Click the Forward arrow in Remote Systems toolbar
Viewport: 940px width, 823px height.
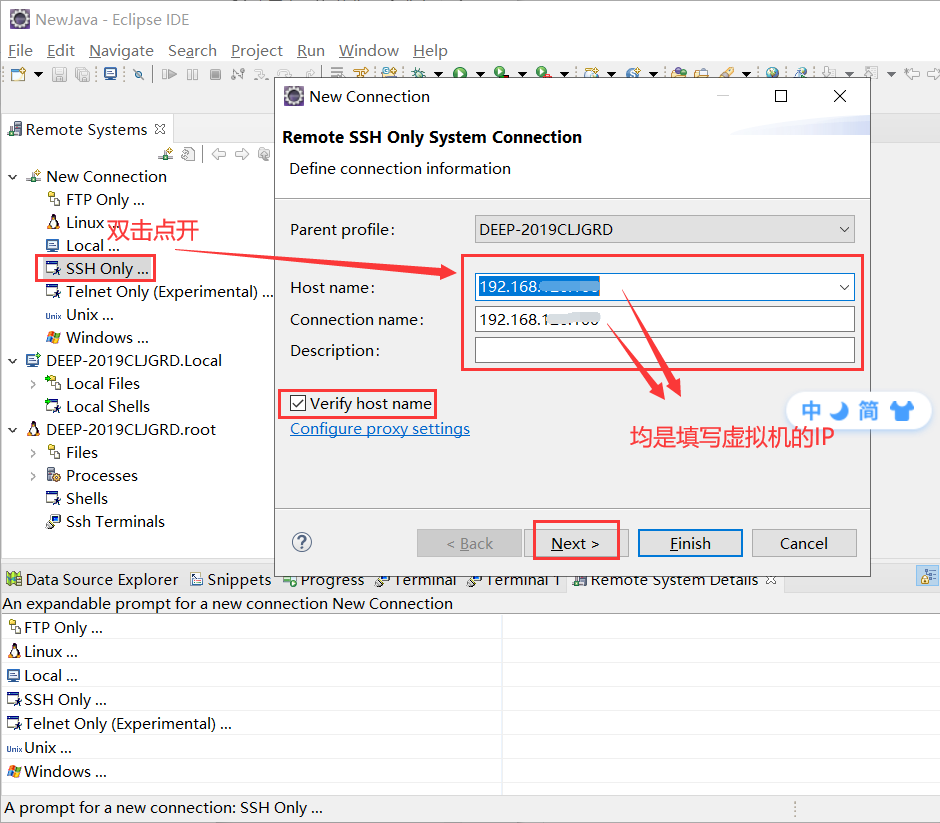pyautogui.click(x=242, y=154)
